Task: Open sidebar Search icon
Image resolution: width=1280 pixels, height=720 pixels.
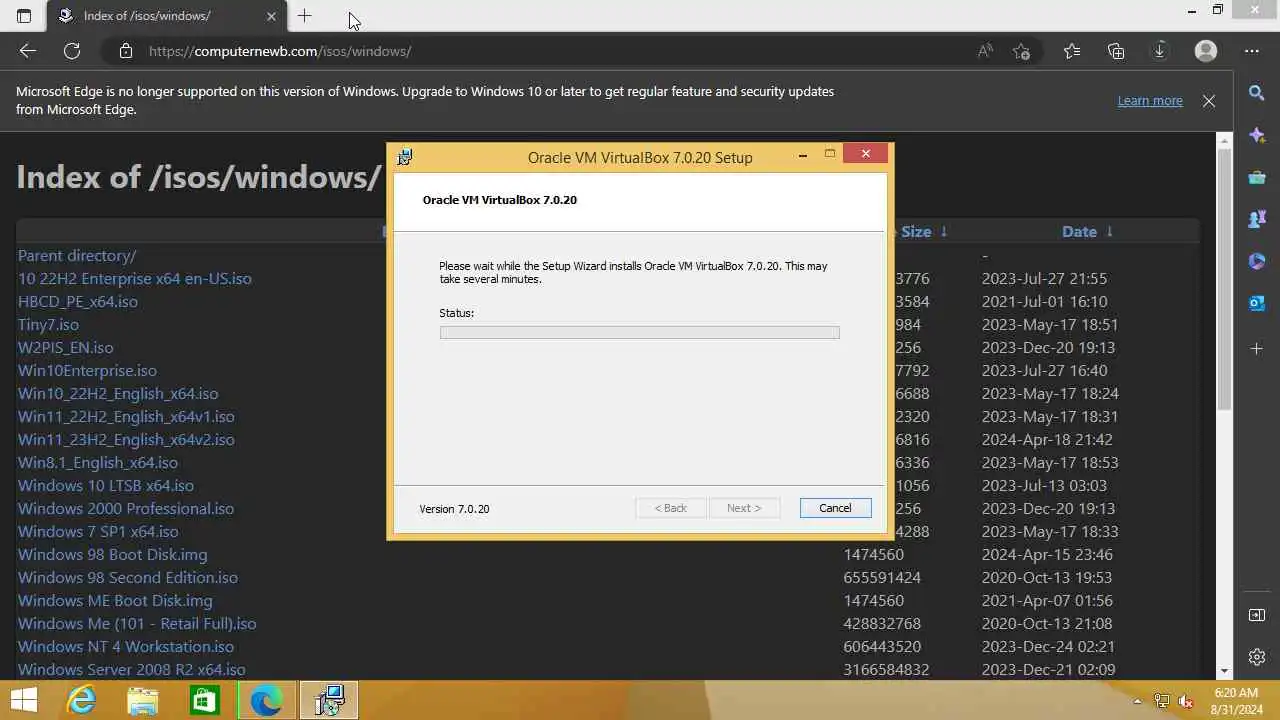Action: pos(1257,93)
